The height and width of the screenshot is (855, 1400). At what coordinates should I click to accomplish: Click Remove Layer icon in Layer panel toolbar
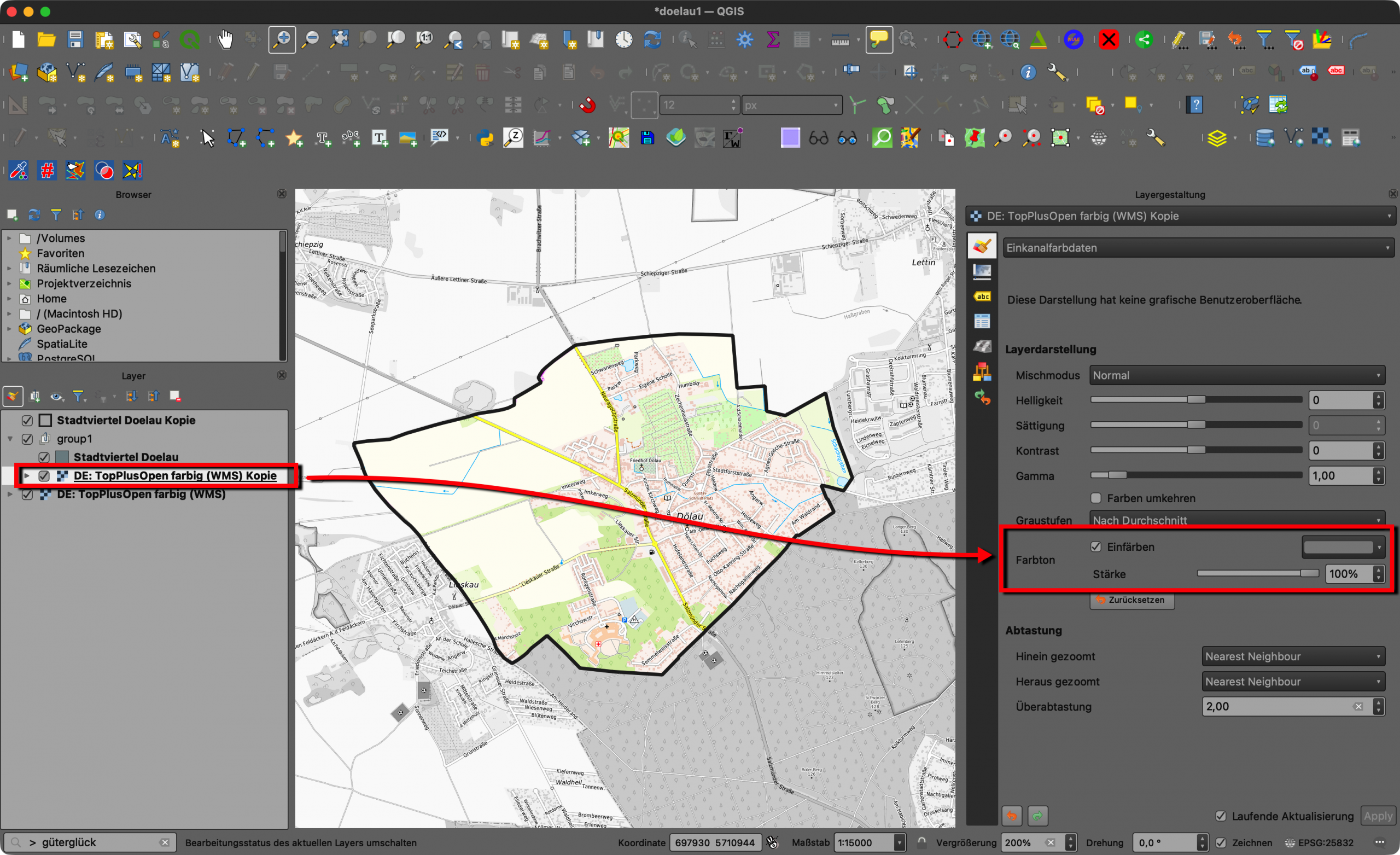click(175, 396)
